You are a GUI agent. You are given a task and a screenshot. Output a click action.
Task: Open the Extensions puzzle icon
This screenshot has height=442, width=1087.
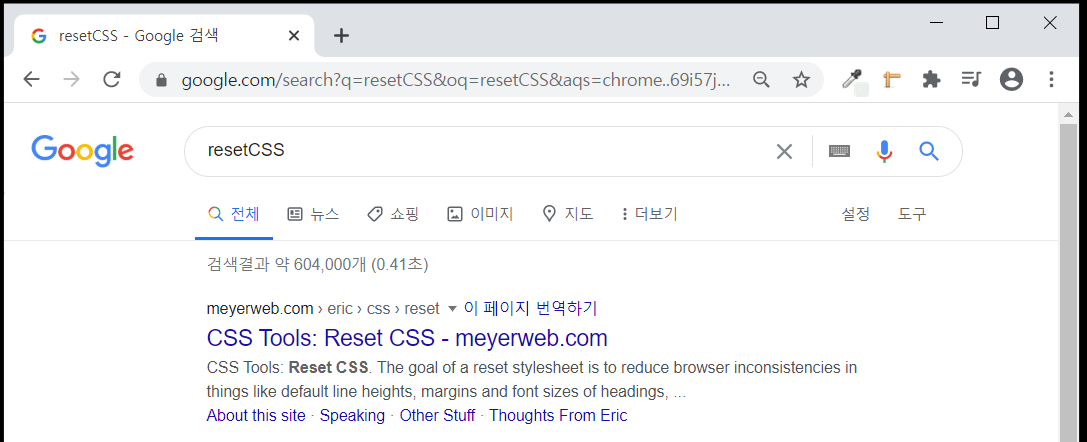click(x=931, y=80)
